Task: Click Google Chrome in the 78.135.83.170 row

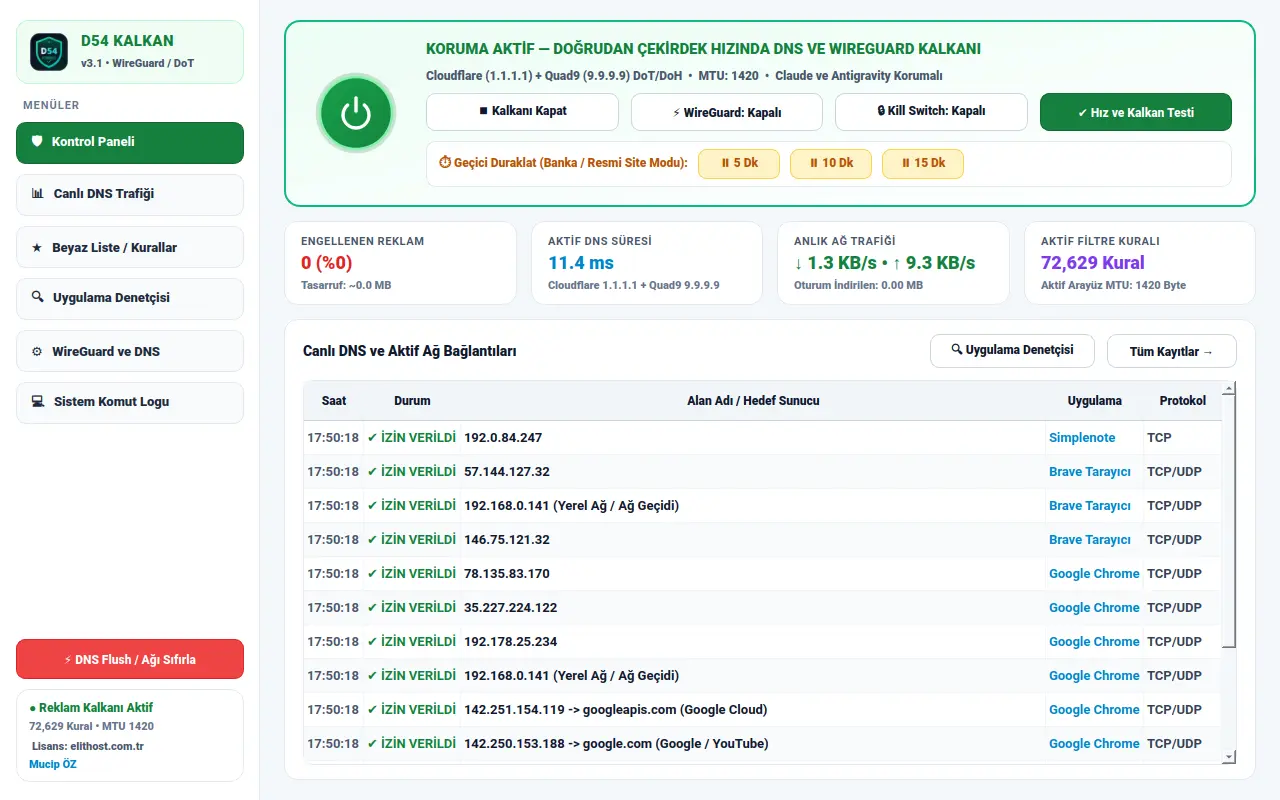Action: 1094,574
